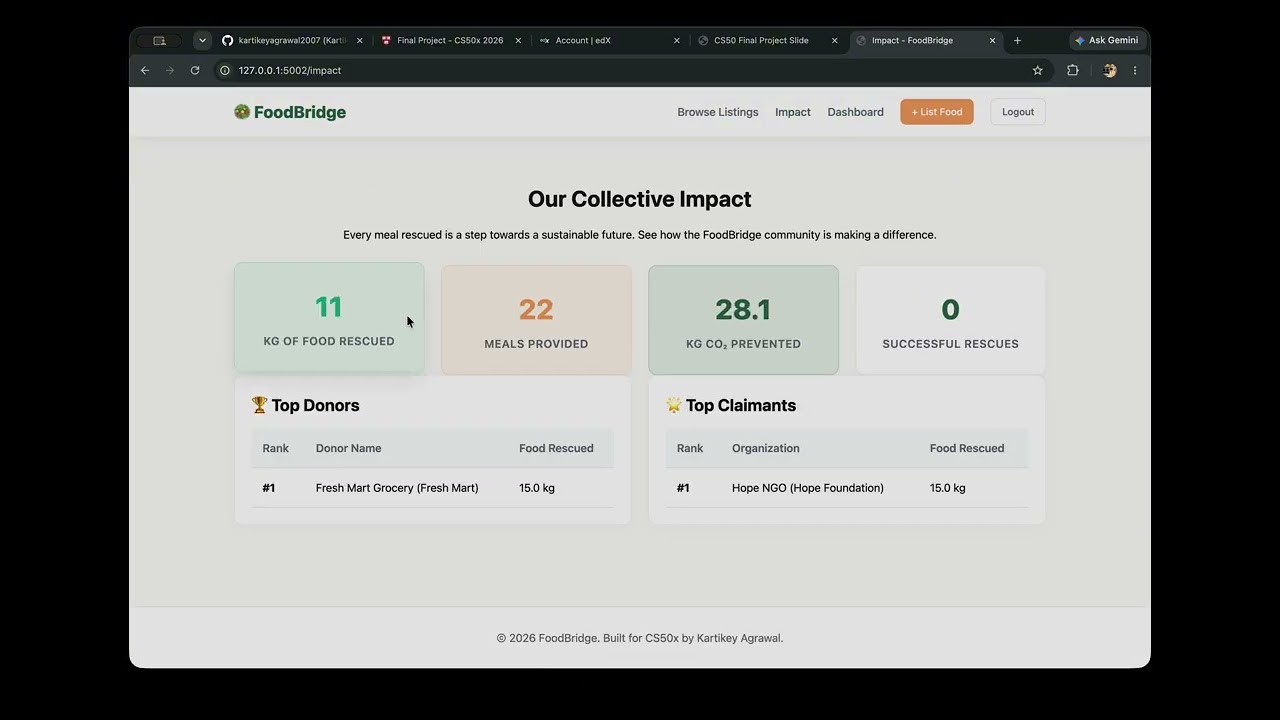Click the Top Claimants heading
Viewport: 1280px width, 720px height.
coord(731,405)
